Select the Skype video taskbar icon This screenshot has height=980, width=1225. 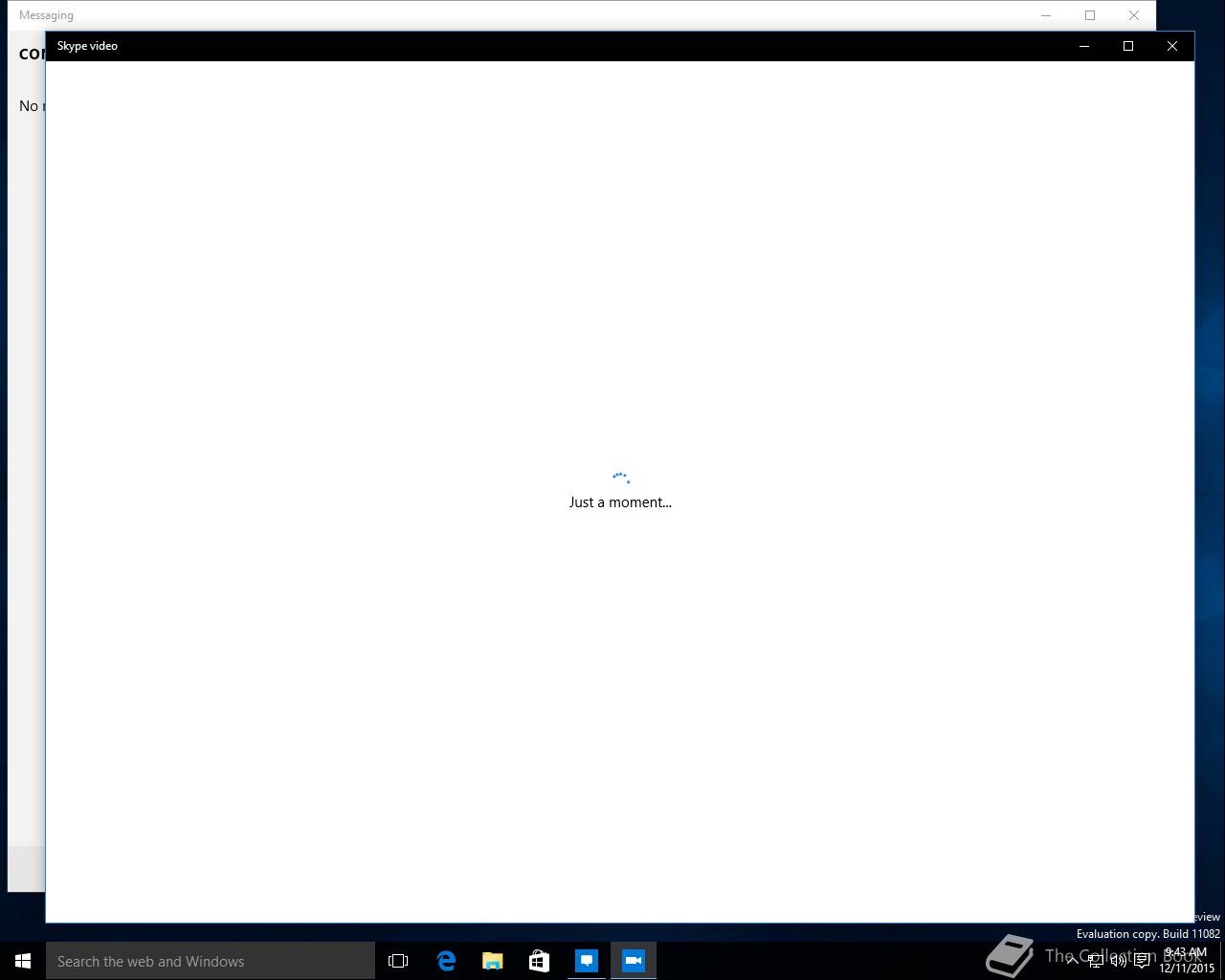click(634, 961)
